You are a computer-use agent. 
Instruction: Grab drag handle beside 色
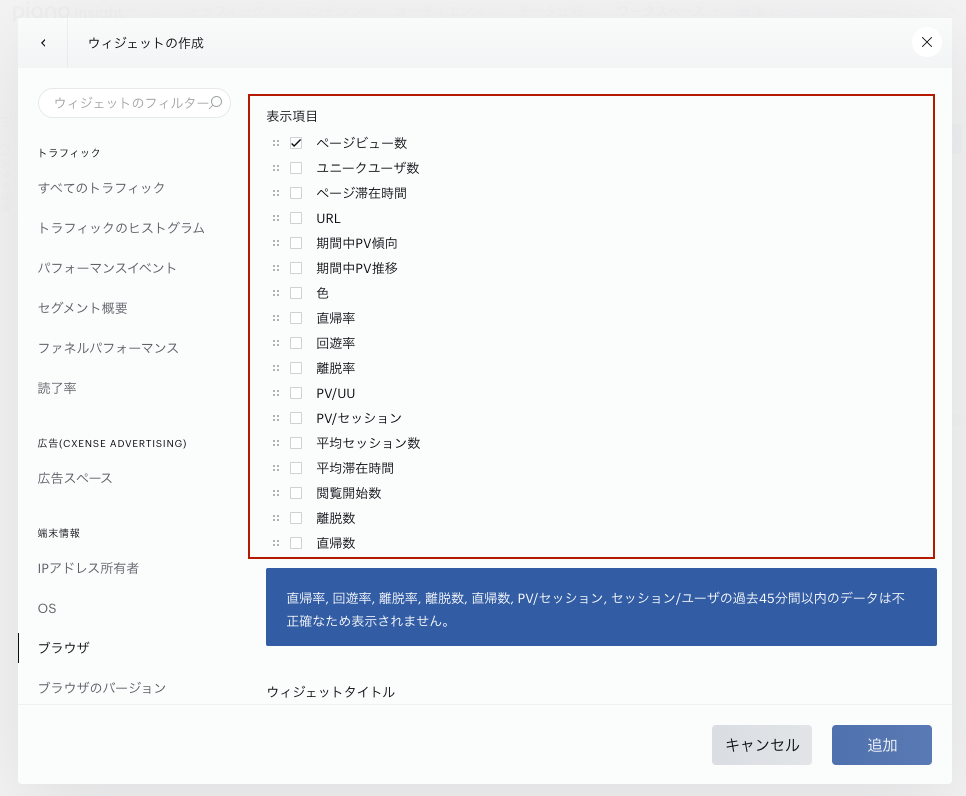coord(276,293)
